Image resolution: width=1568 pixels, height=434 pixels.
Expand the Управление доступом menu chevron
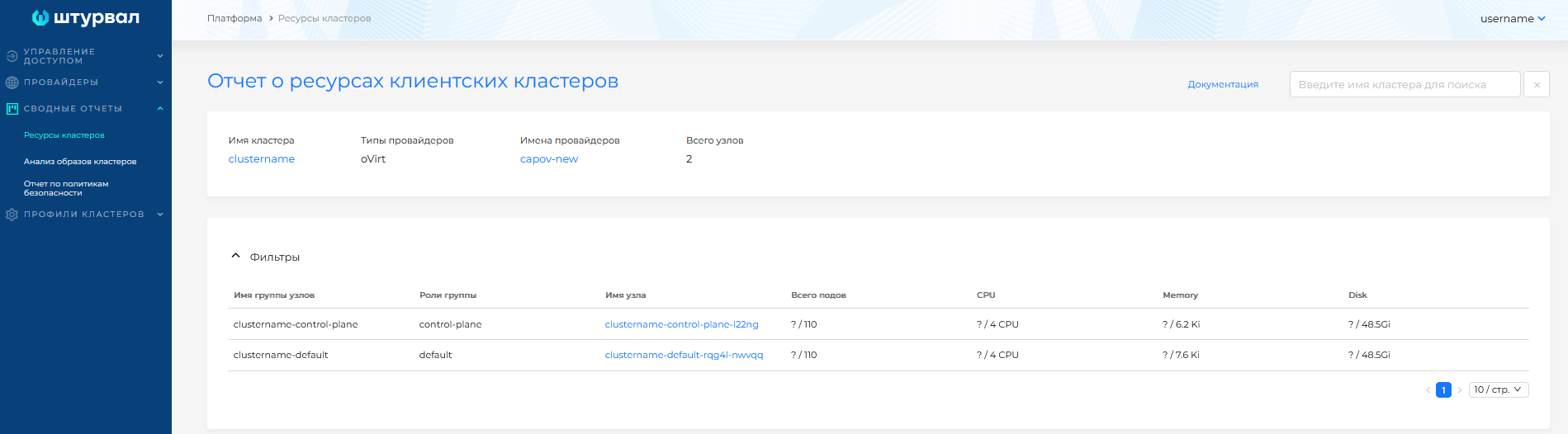[x=160, y=56]
